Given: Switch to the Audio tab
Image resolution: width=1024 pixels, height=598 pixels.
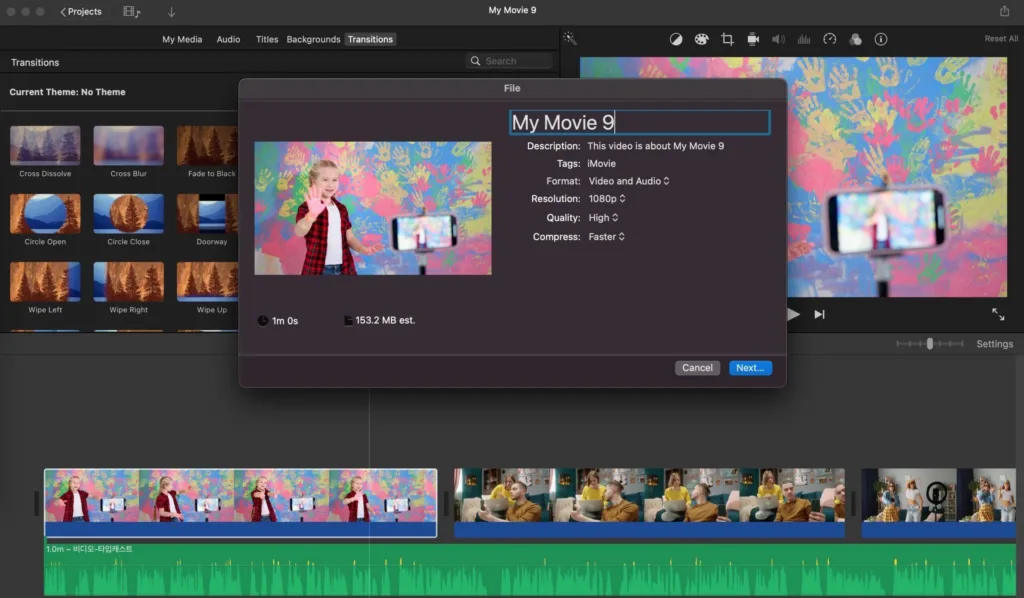Looking at the screenshot, I should click(229, 39).
